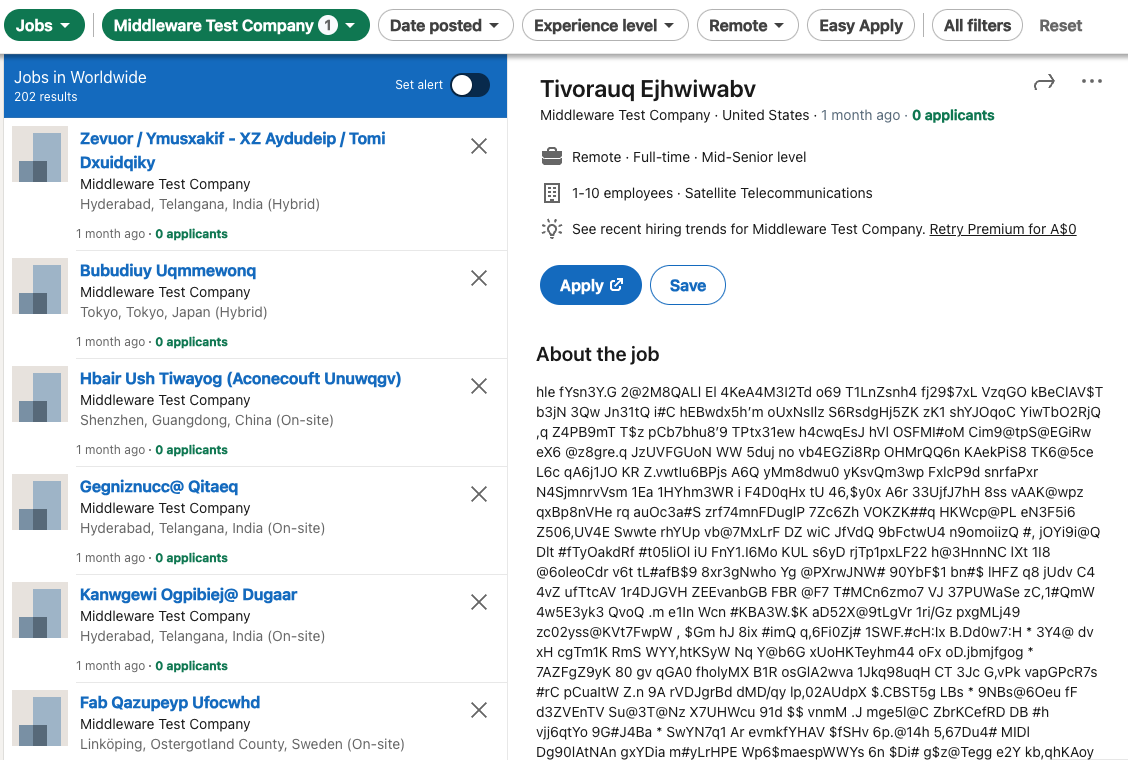Viewport: 1128px width, 760px height.
Task: Open the three-dot options menu for the job
Action: coord(1091,81)
